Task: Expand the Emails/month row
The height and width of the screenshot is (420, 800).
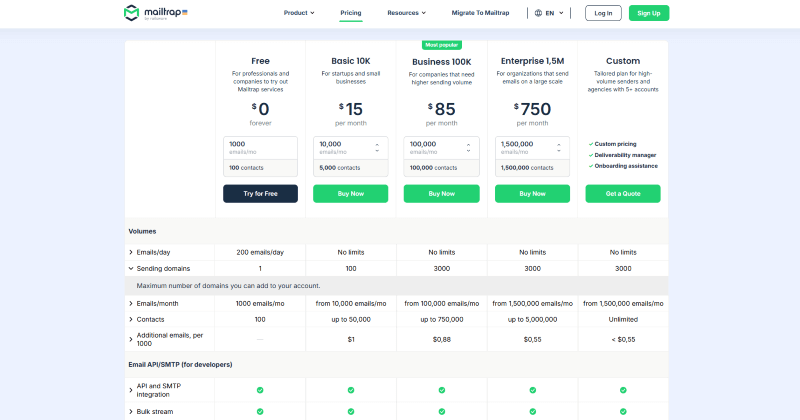Action: coord(131,303)
